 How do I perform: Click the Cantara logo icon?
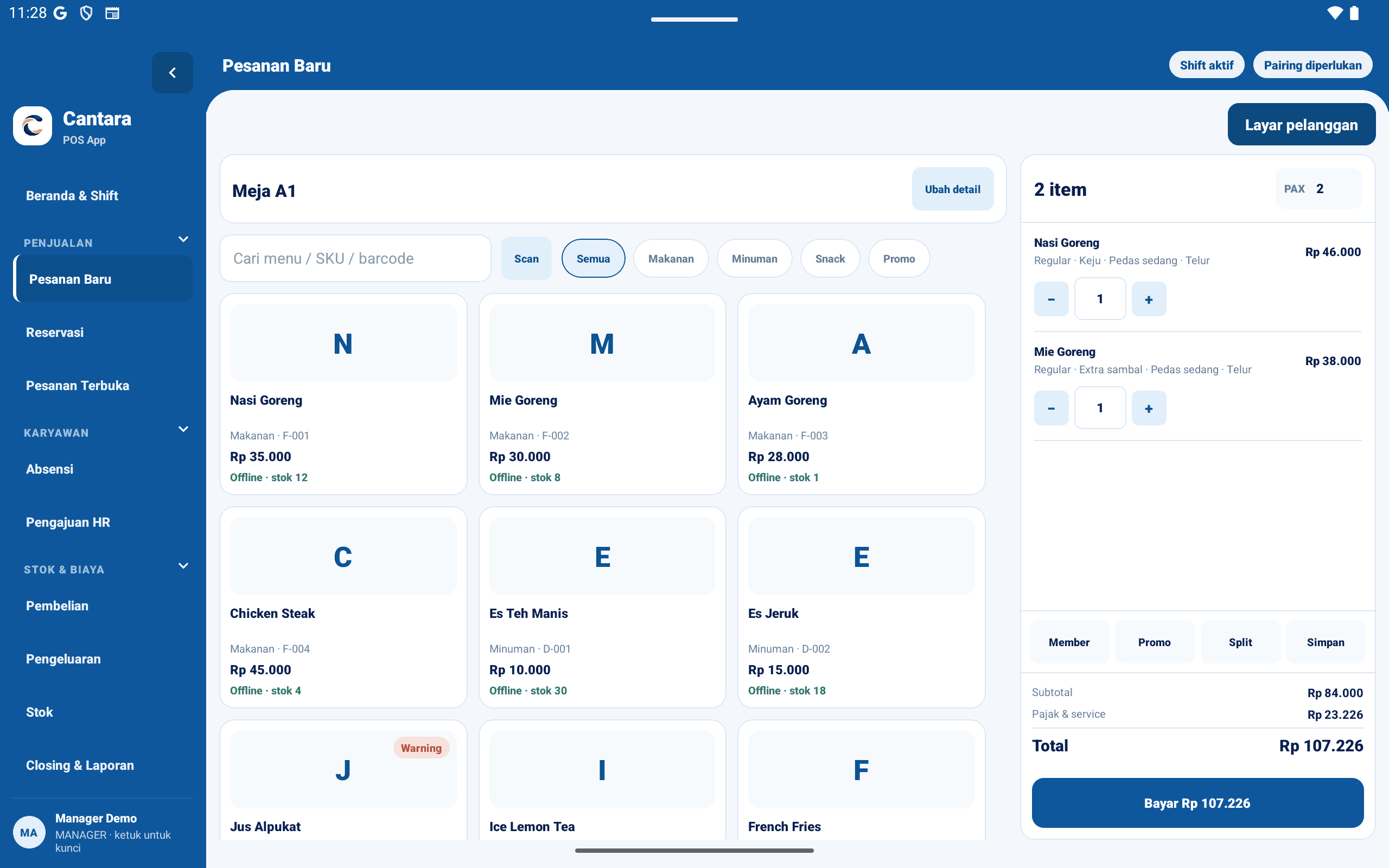[x=33, y=126]
